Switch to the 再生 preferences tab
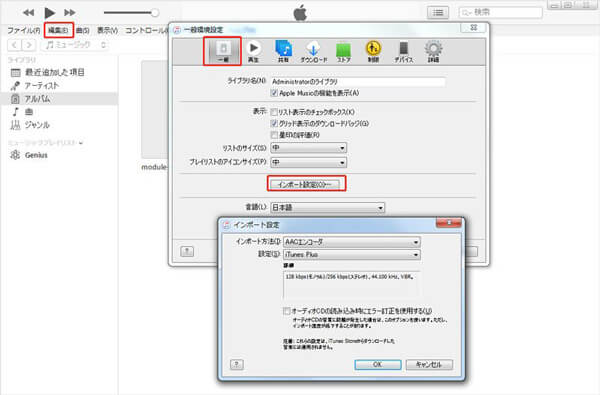The height and width of the screenshot is (395, 600). [x=253, y=51]
